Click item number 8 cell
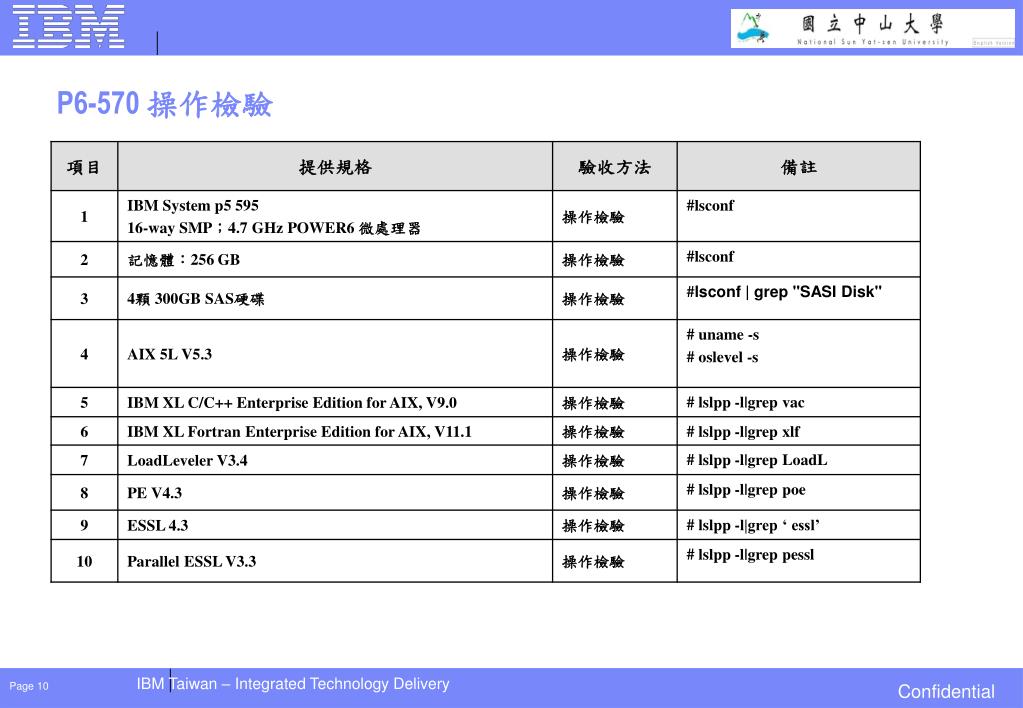This screenshot has height=708, width=1023. pos(84,493)
